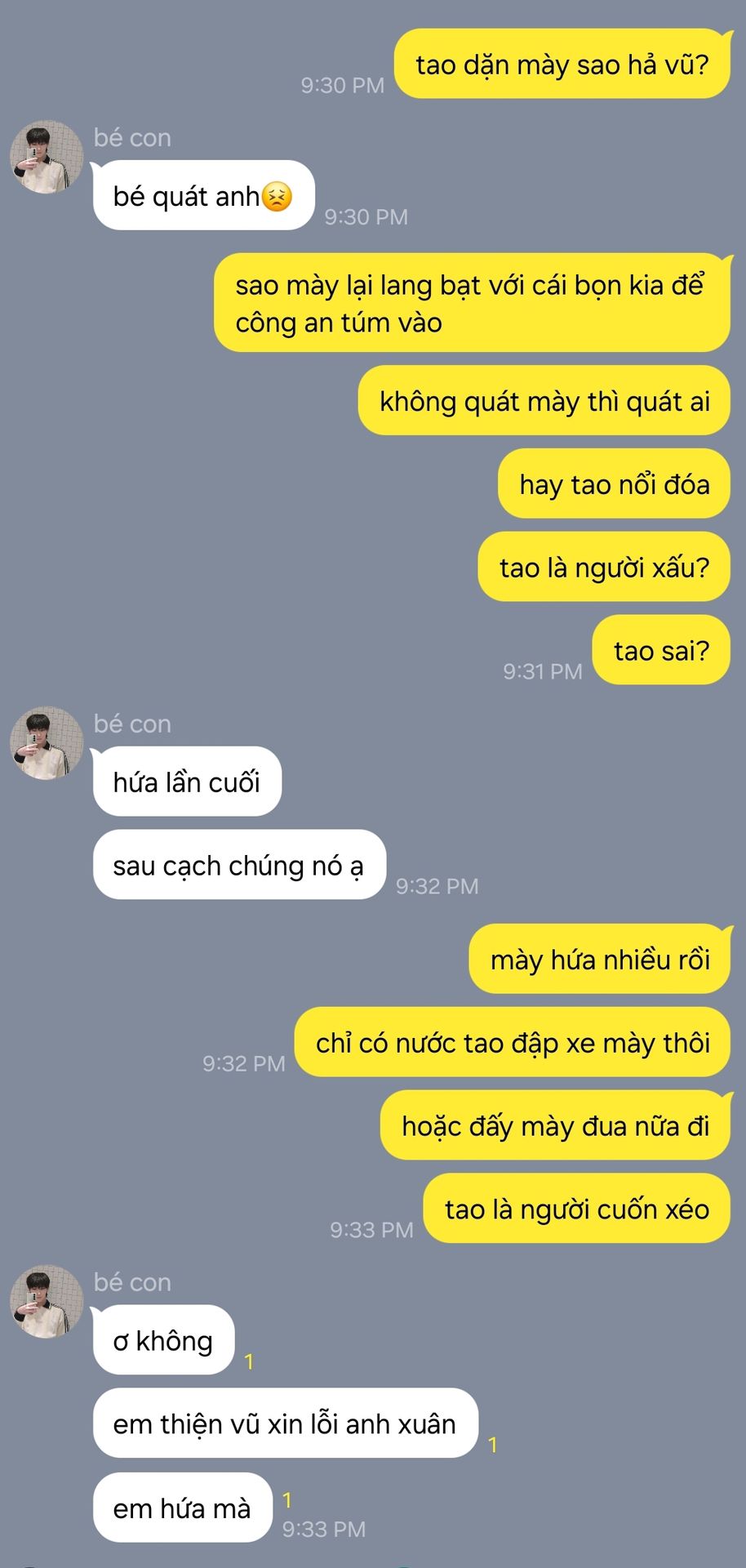The width and height of the screenshot is (746, 1568).
Task: Tap the 'ơ không' message bubble
Action: click(164, 1340)
